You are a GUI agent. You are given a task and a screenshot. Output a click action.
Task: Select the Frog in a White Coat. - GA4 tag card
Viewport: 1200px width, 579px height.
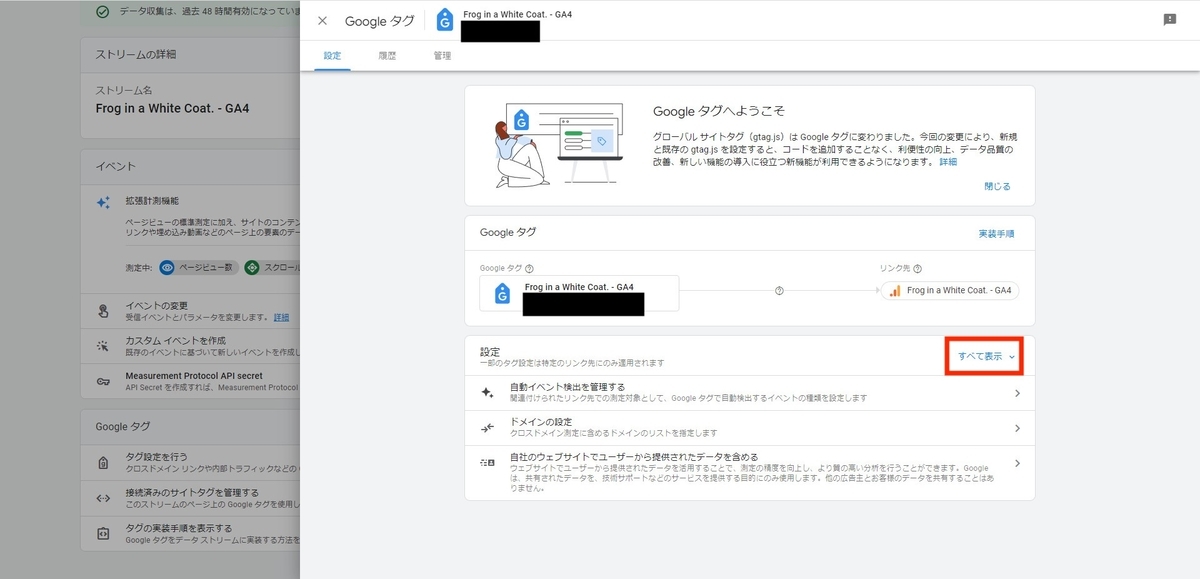point(579,293)
